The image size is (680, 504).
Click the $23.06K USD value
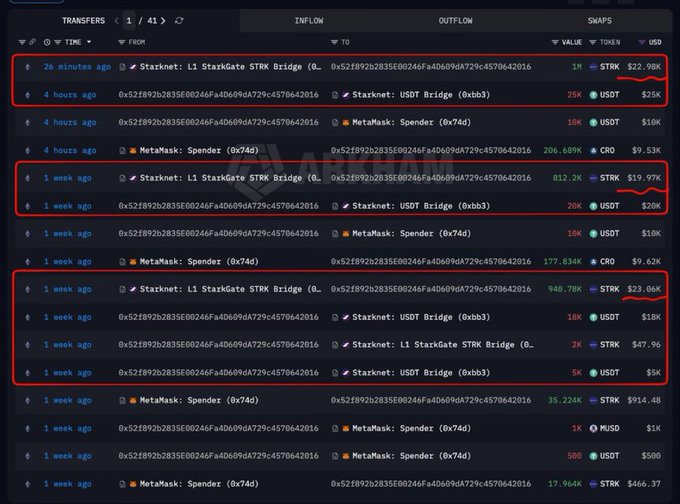click(x=644, y=289)
